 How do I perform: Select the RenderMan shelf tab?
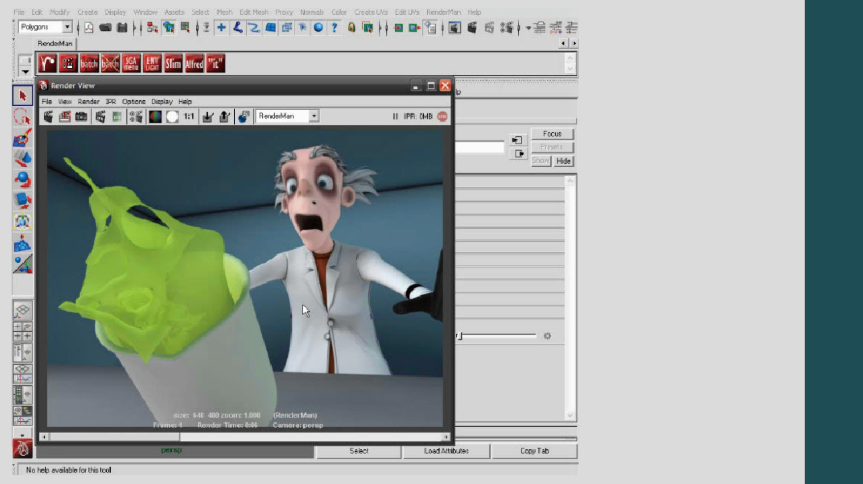55,43
